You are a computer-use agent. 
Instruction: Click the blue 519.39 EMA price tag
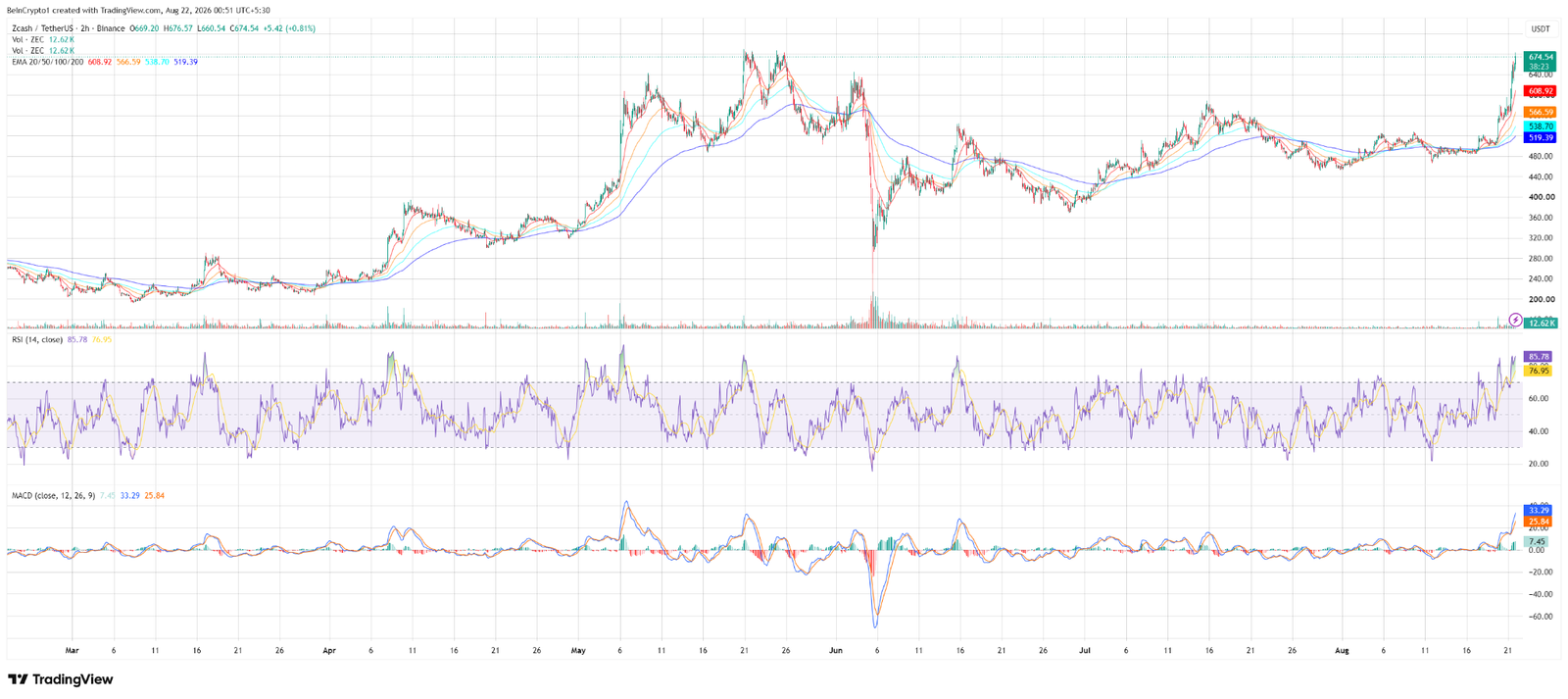tap(1541, 138)
